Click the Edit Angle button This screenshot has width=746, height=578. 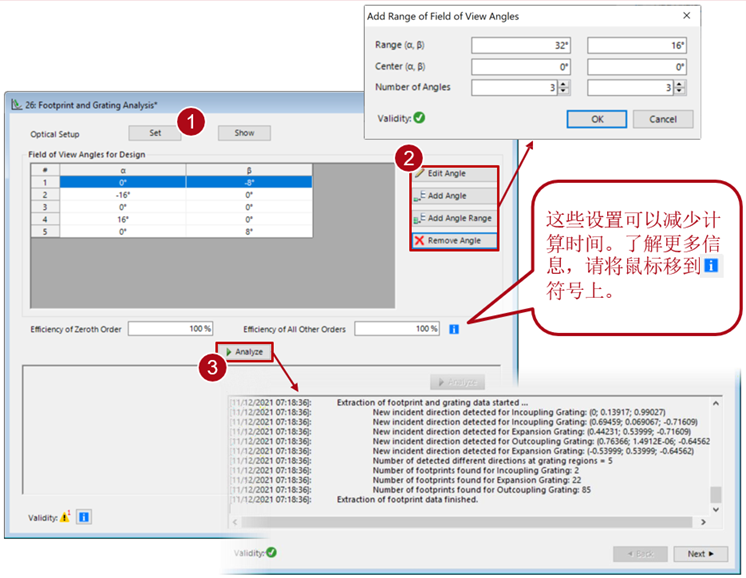click(x=454, y=174)
